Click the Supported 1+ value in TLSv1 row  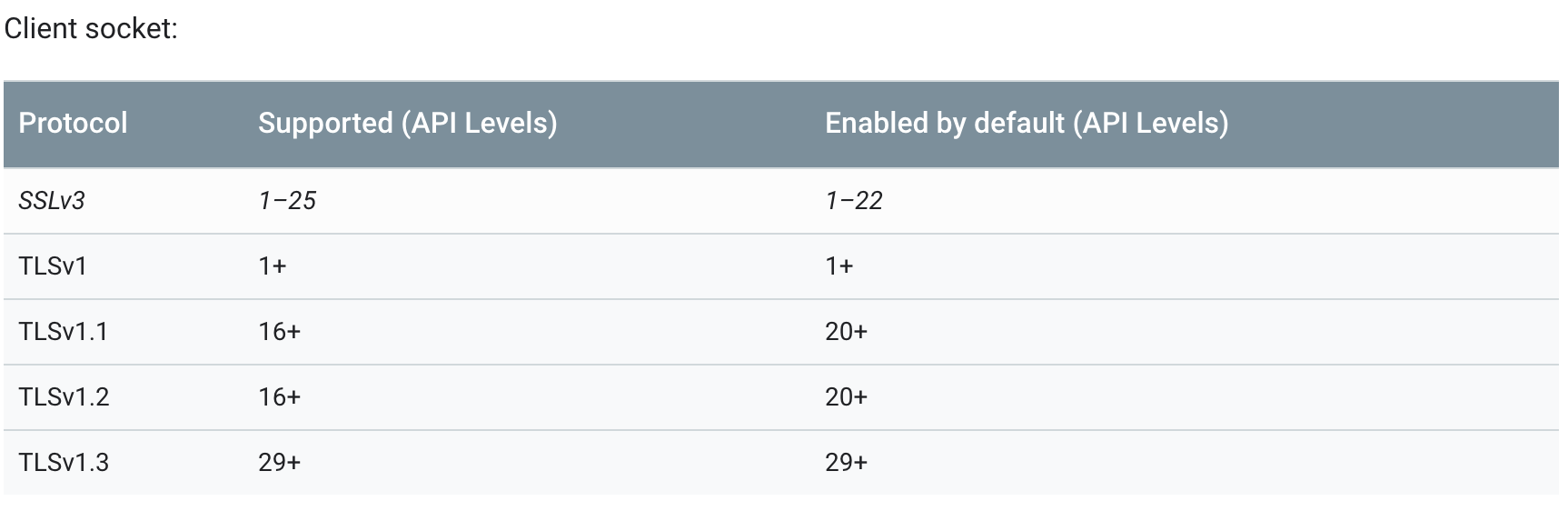(x=273, y=266)
